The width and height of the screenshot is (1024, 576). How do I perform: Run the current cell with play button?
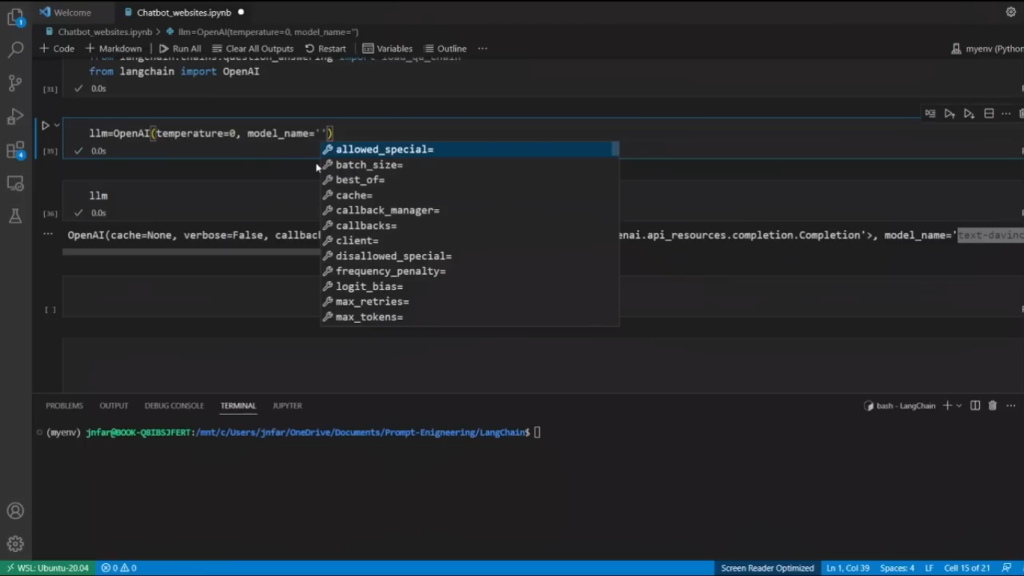[45, 126]
